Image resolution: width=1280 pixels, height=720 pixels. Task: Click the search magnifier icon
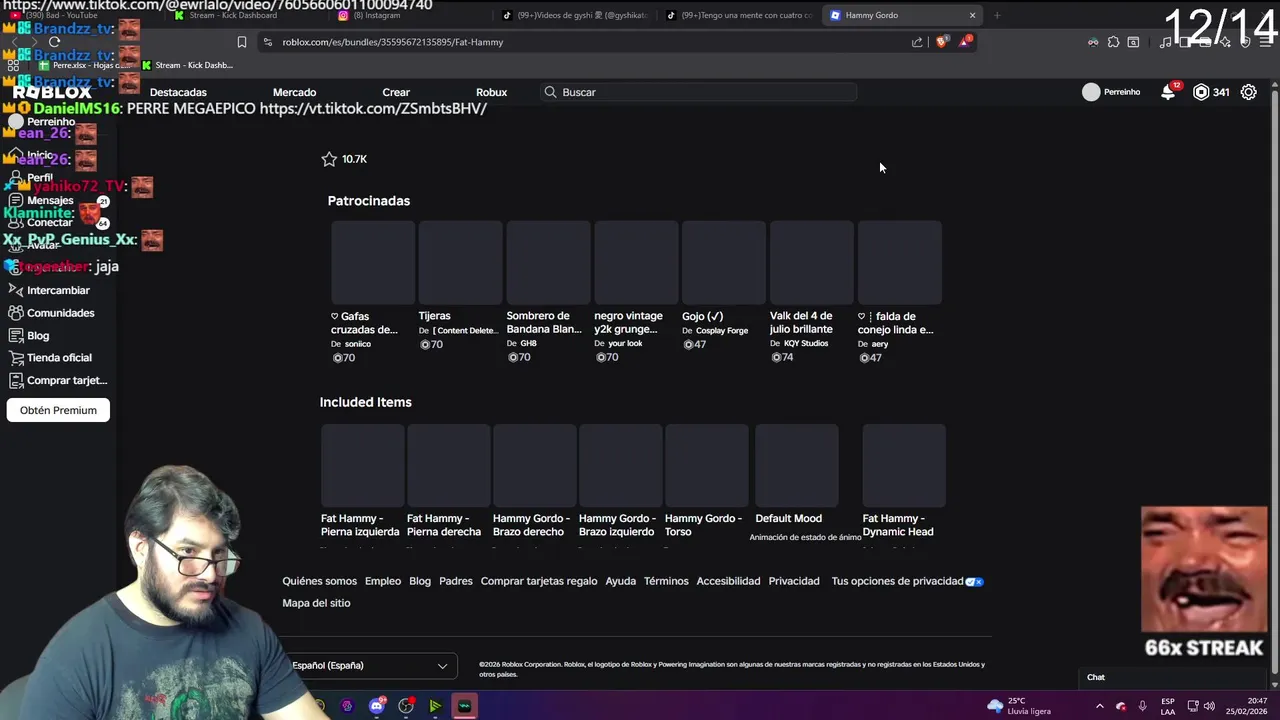point(550,92)
